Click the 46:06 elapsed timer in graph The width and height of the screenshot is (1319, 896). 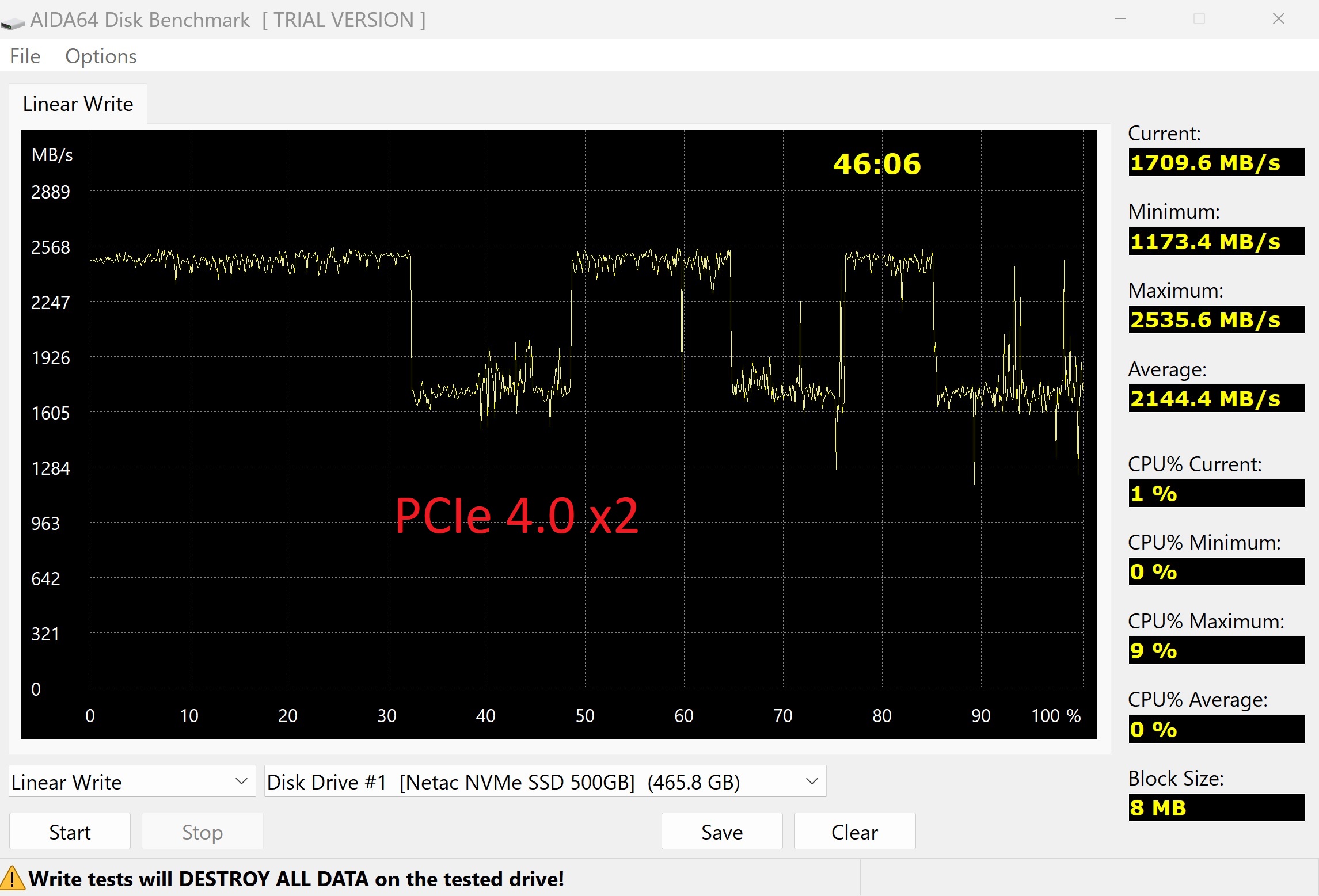tap(876, 164)
